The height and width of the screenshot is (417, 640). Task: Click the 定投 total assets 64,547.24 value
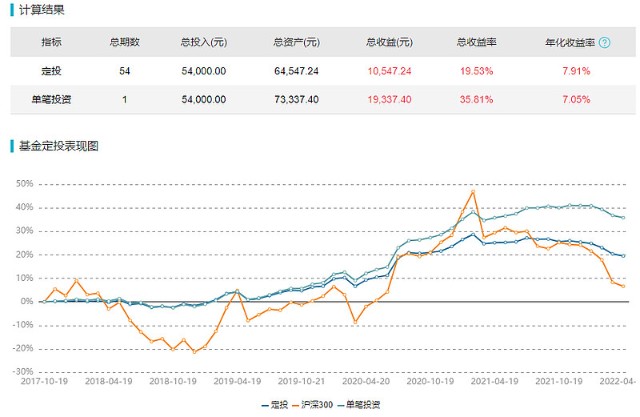(x=296, y=71)
